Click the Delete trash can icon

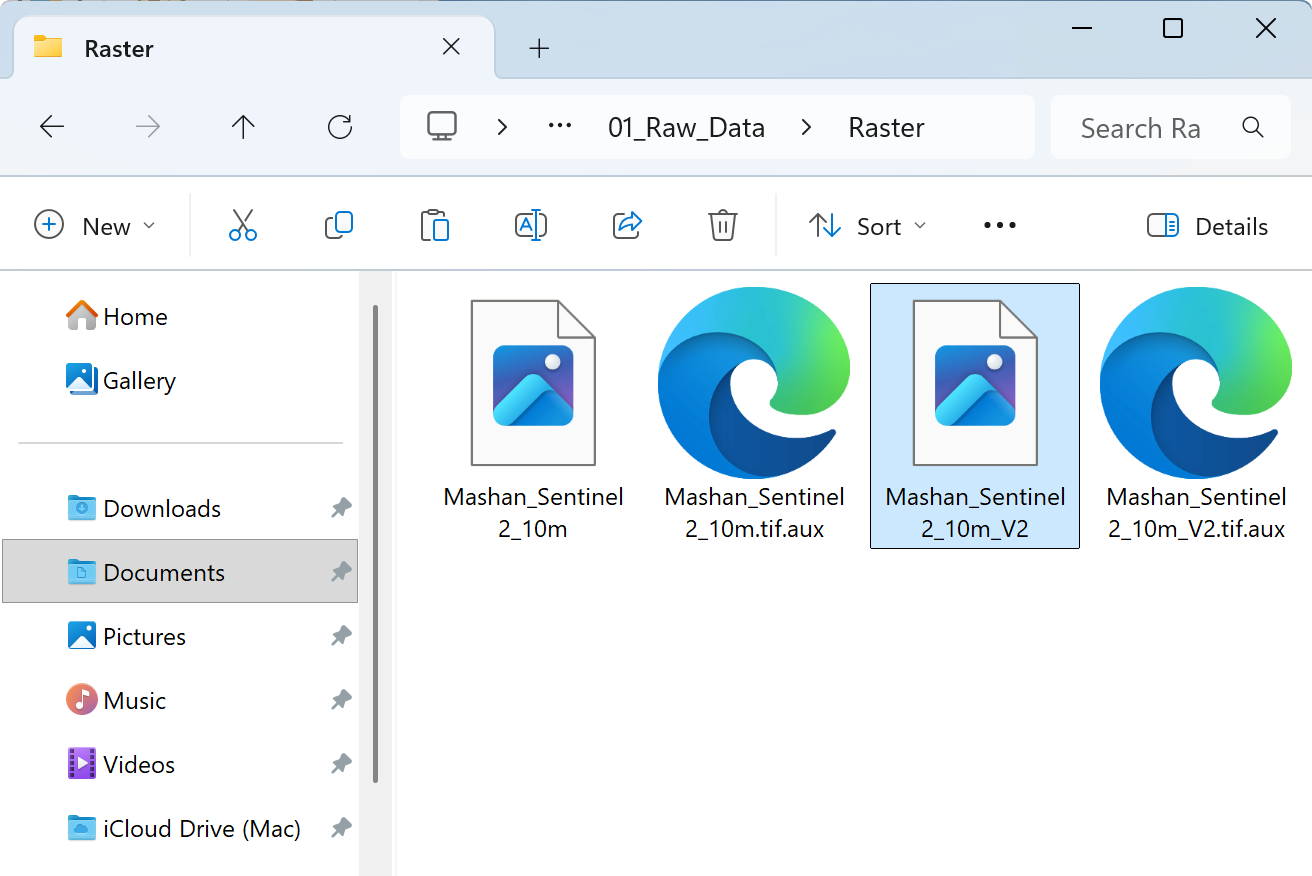coord(723,226)
